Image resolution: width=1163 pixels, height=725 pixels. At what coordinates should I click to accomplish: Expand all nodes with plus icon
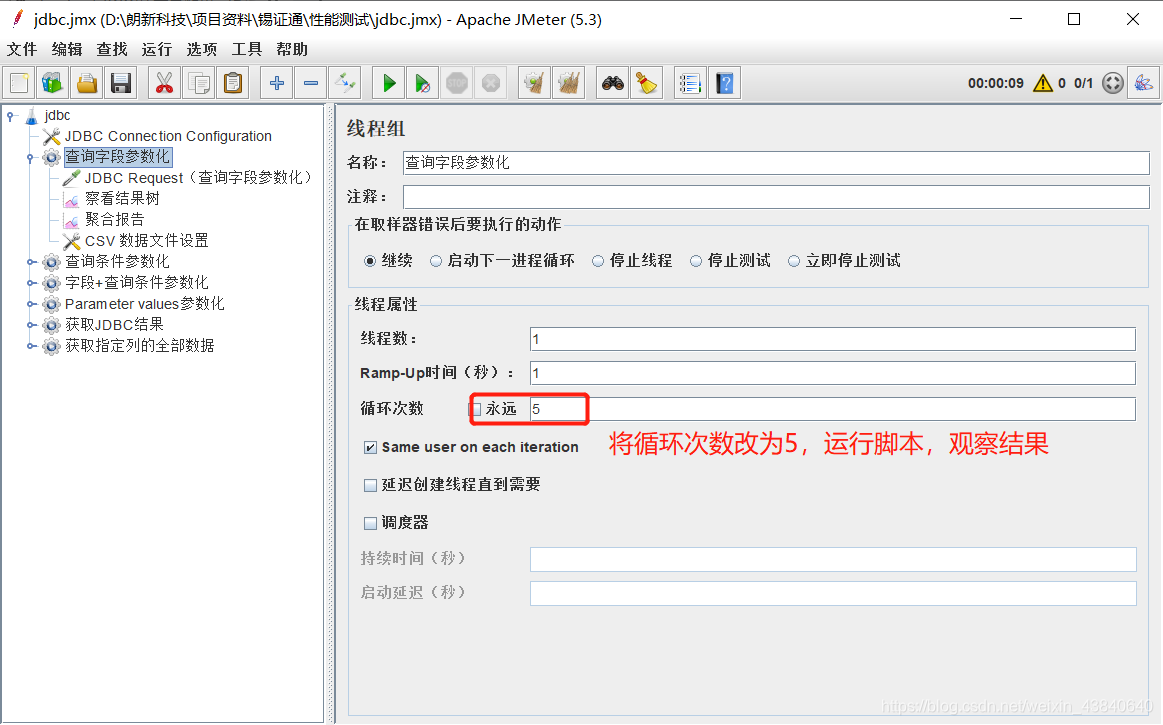[277, 83]
